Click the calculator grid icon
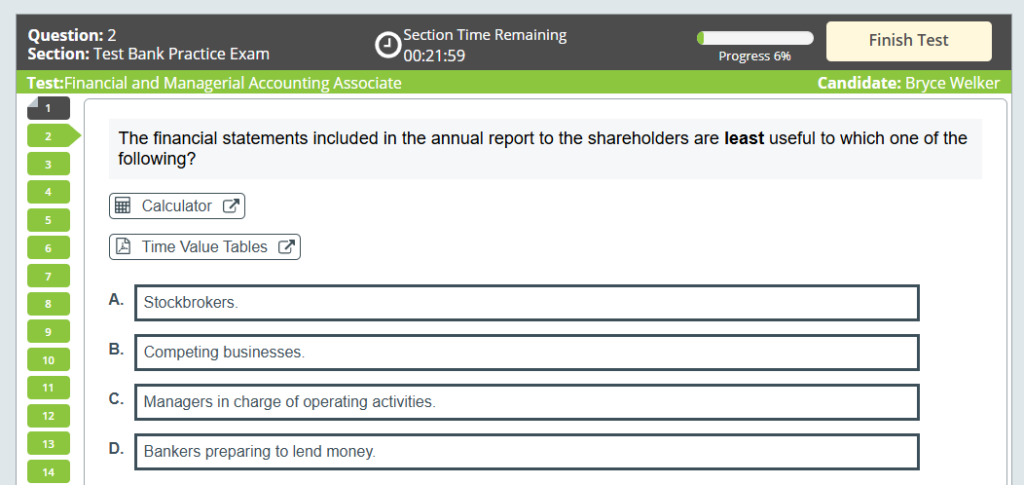Screen dimensions: 1024x485 [123, 206]
